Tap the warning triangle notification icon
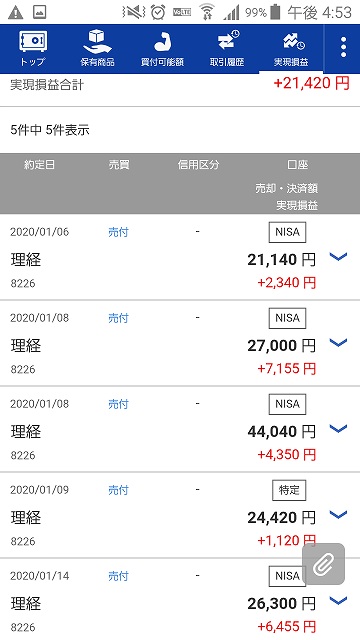The width and height of the screenshot is (360, 640). 16,13
